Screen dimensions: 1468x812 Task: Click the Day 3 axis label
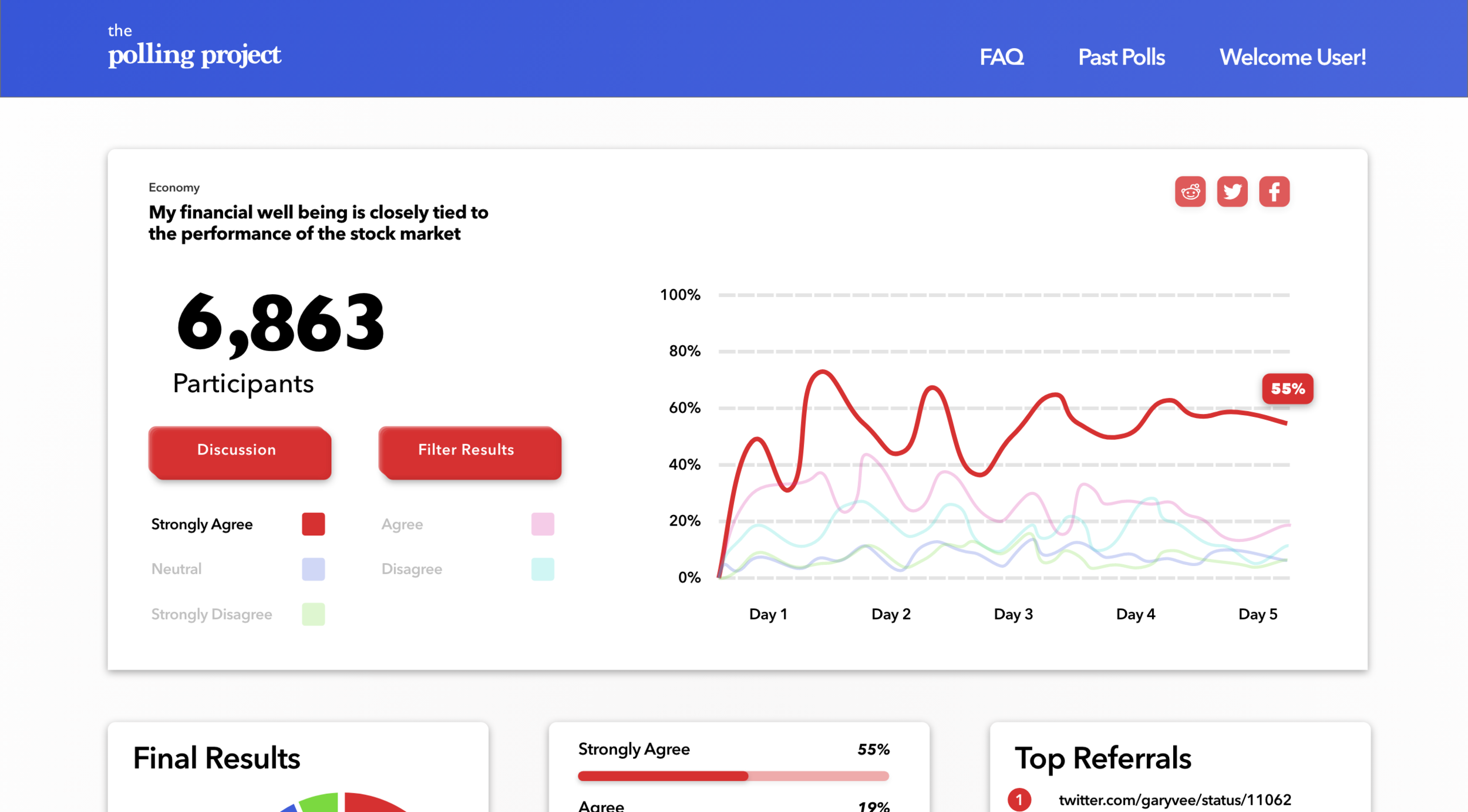tap(1013, 614)
